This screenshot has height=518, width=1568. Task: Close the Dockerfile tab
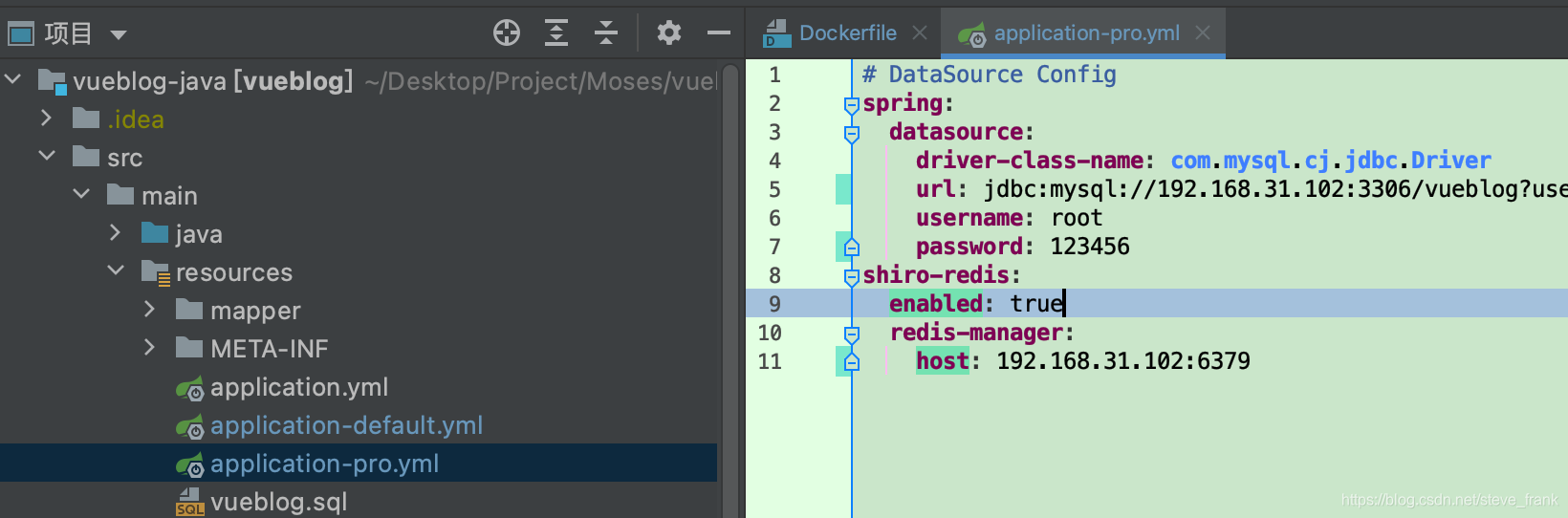coord(920,33)
